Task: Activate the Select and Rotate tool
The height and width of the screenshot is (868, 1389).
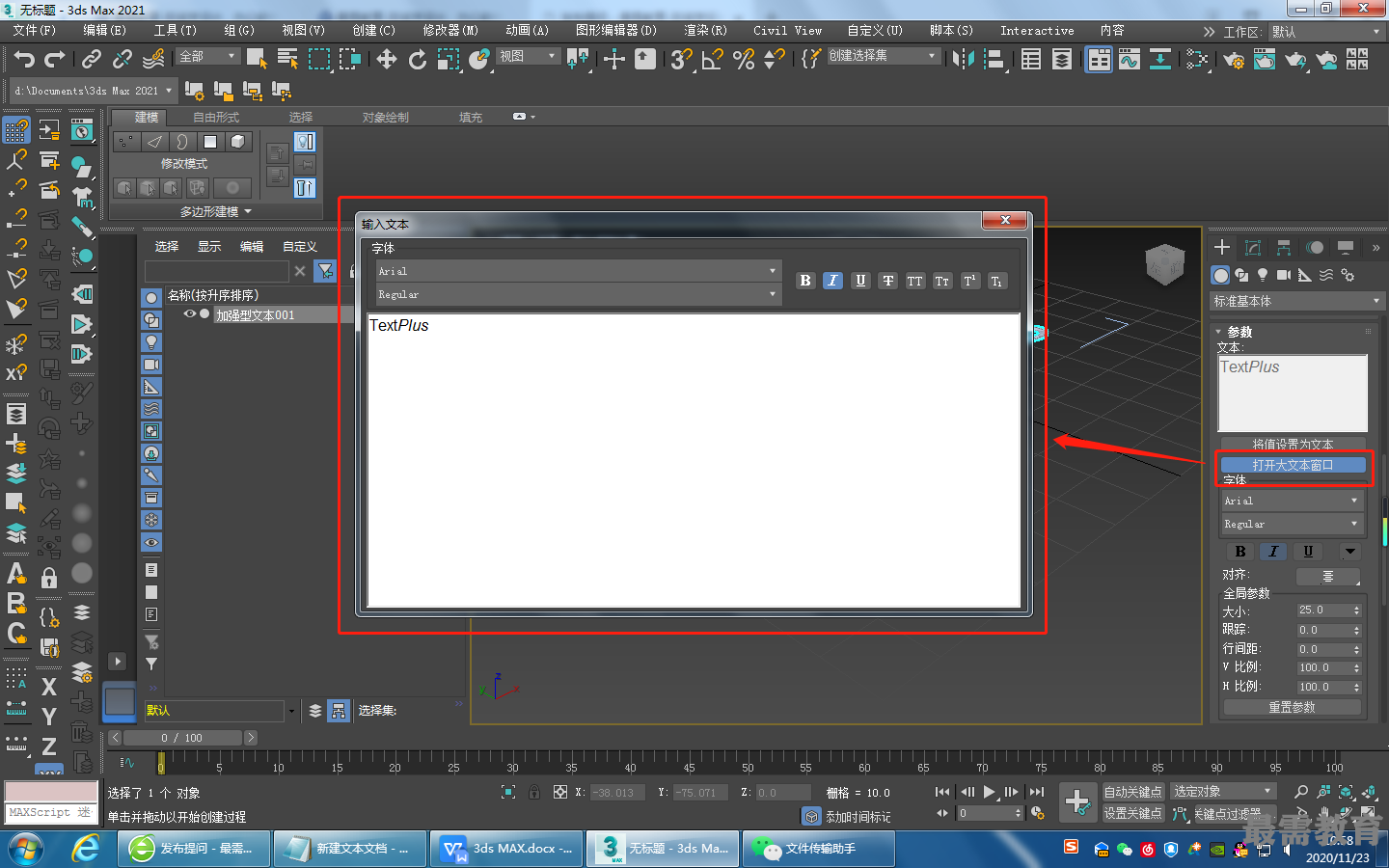Action: [x=418, y=60]
